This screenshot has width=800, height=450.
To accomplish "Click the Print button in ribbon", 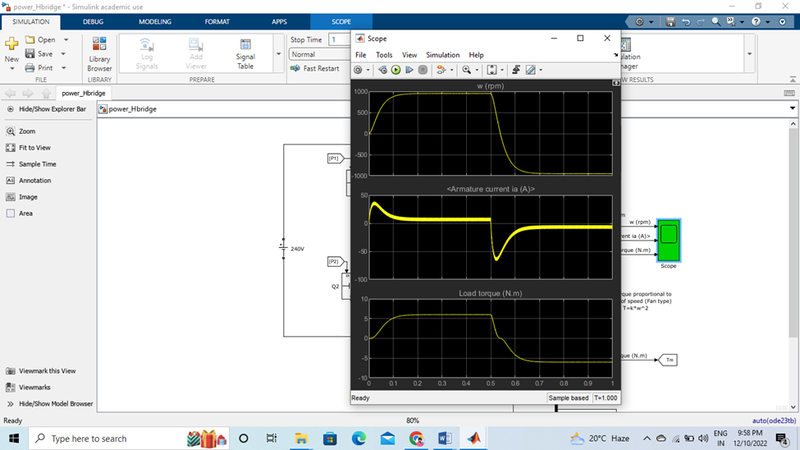I will pos(39,68).
